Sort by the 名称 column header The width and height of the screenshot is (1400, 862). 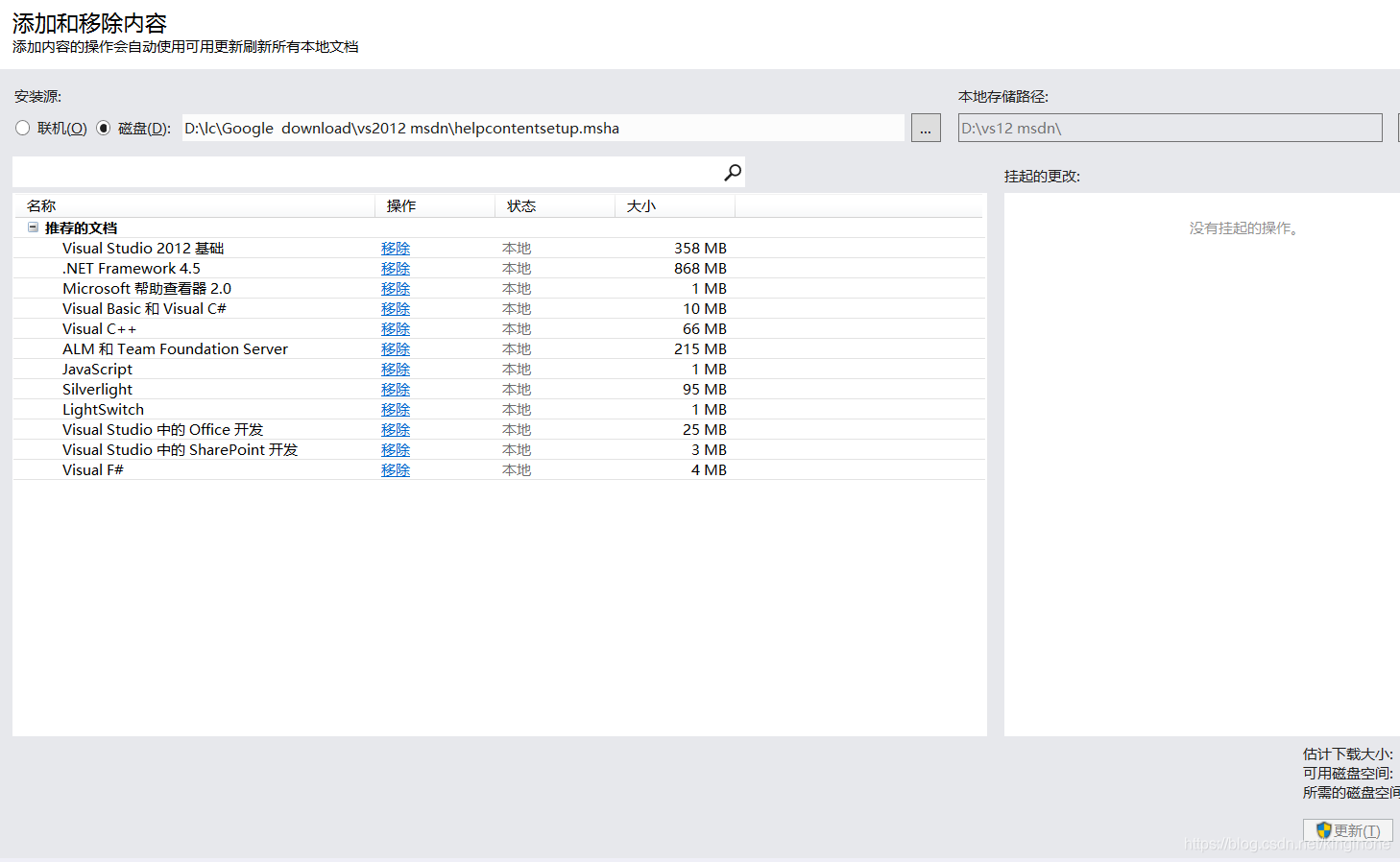click(x=193, y=206)
